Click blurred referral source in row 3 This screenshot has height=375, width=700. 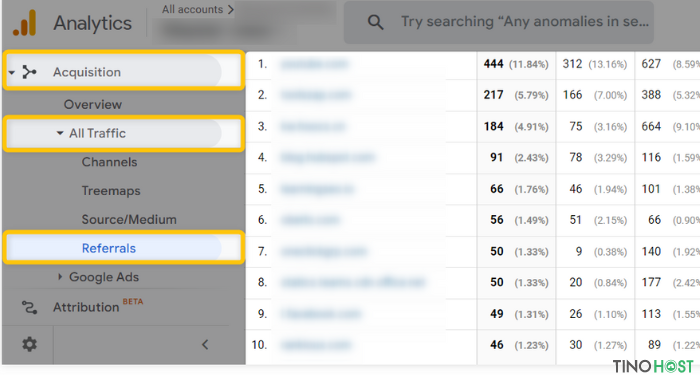click(312, 127)
